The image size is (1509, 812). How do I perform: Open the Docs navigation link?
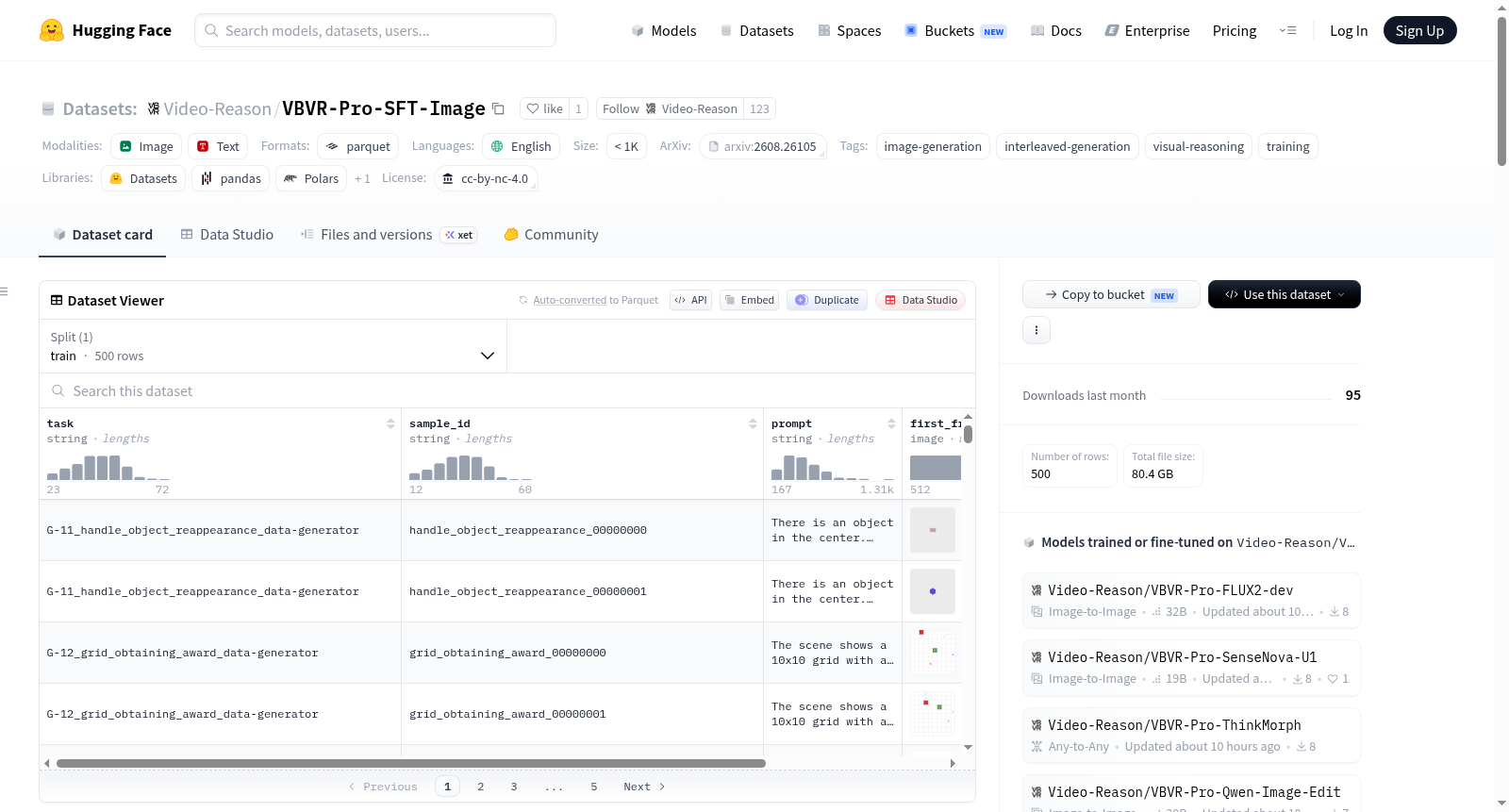[x=1055, y=30]
